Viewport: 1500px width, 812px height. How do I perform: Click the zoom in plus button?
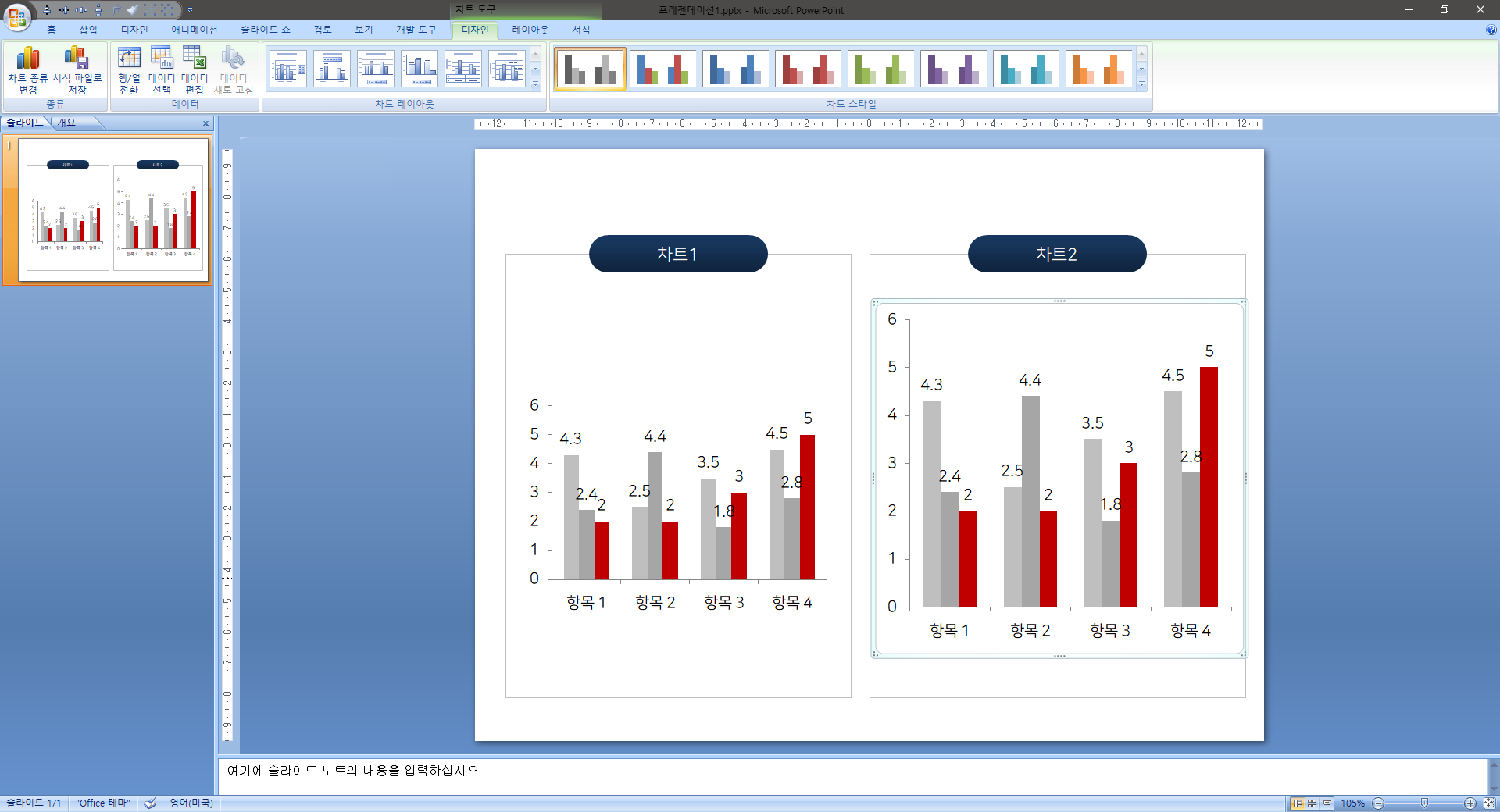click(x=1470, y=803)
